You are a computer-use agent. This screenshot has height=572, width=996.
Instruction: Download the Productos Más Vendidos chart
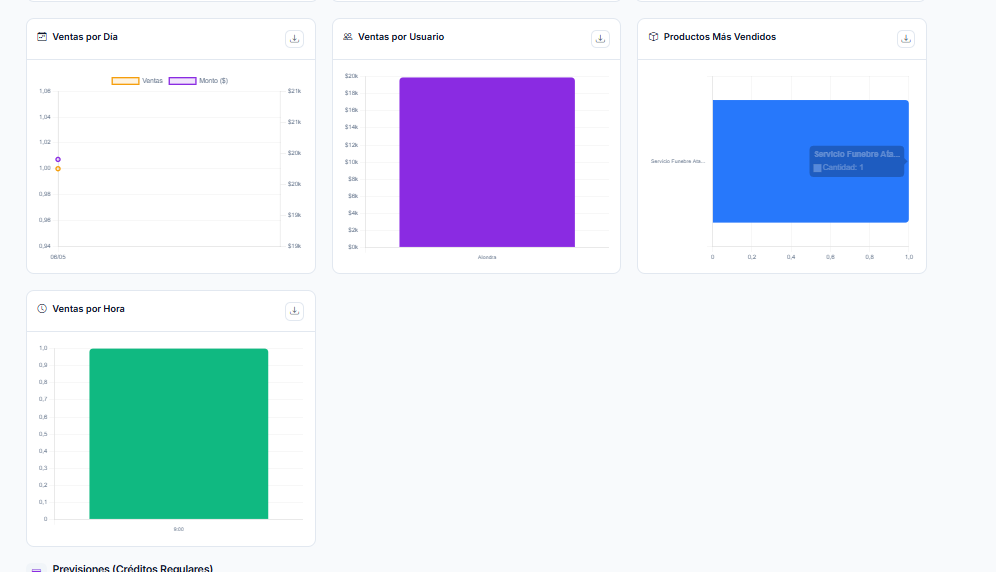[906, 39]
